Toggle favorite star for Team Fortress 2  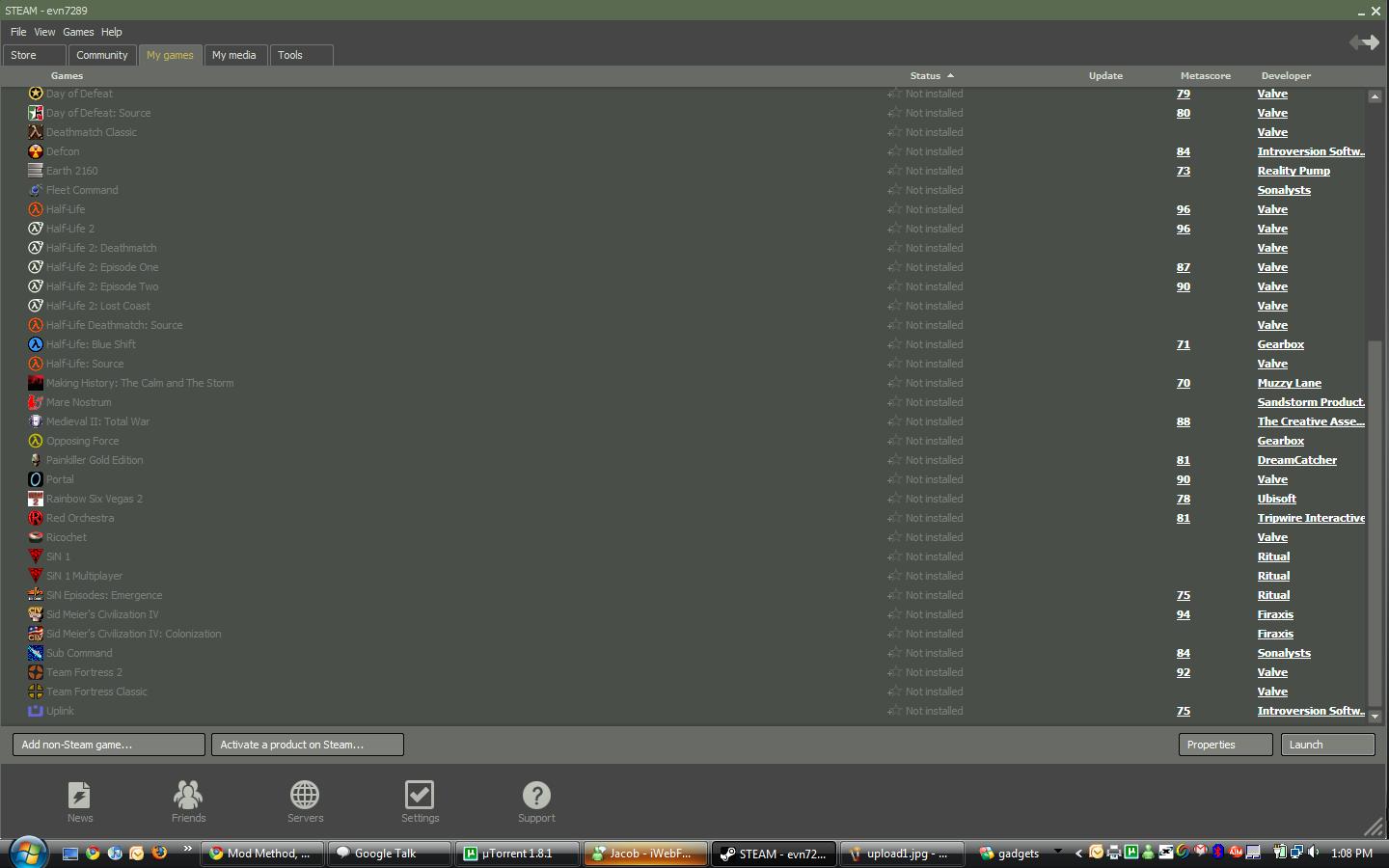point(894,672)
